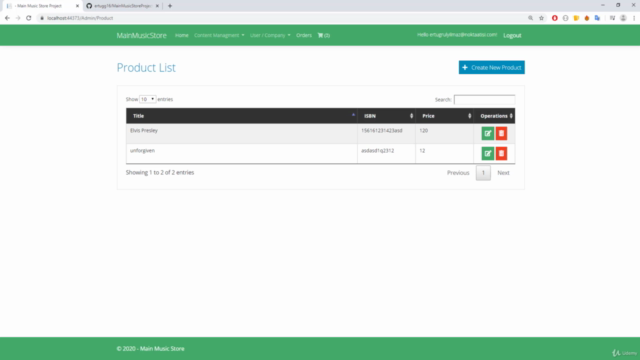Click the Product List heading
Image resolution: width=640 pixels, height=360 pixels.
click(146, 68)
